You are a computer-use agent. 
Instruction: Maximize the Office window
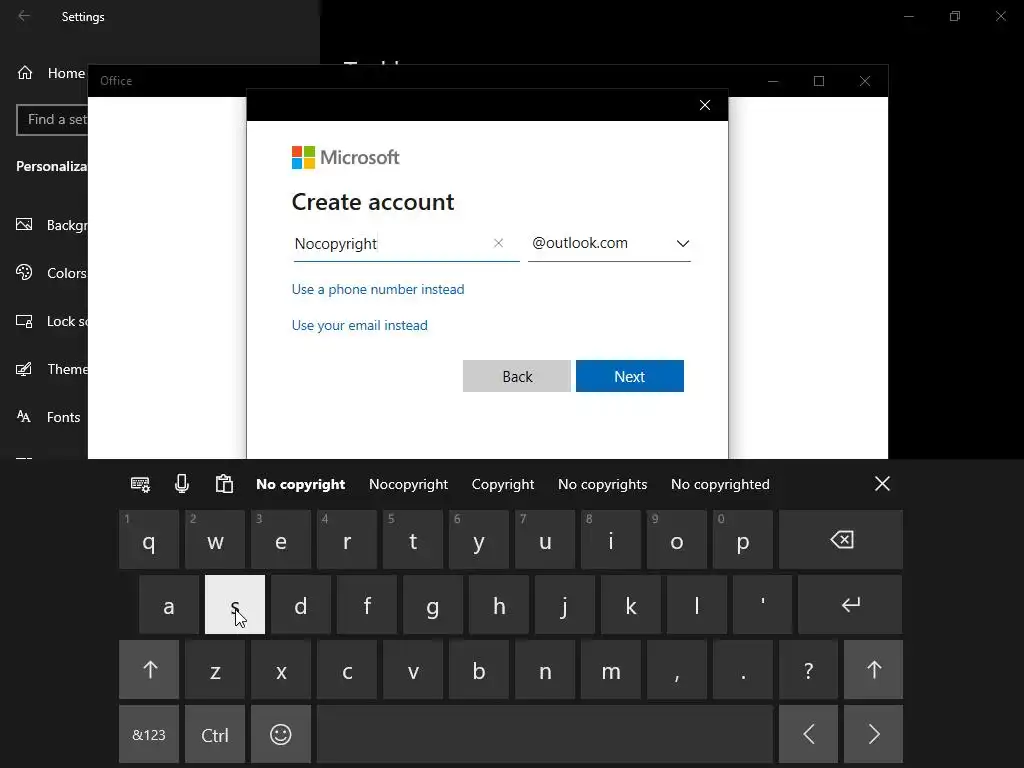(819, 81)
